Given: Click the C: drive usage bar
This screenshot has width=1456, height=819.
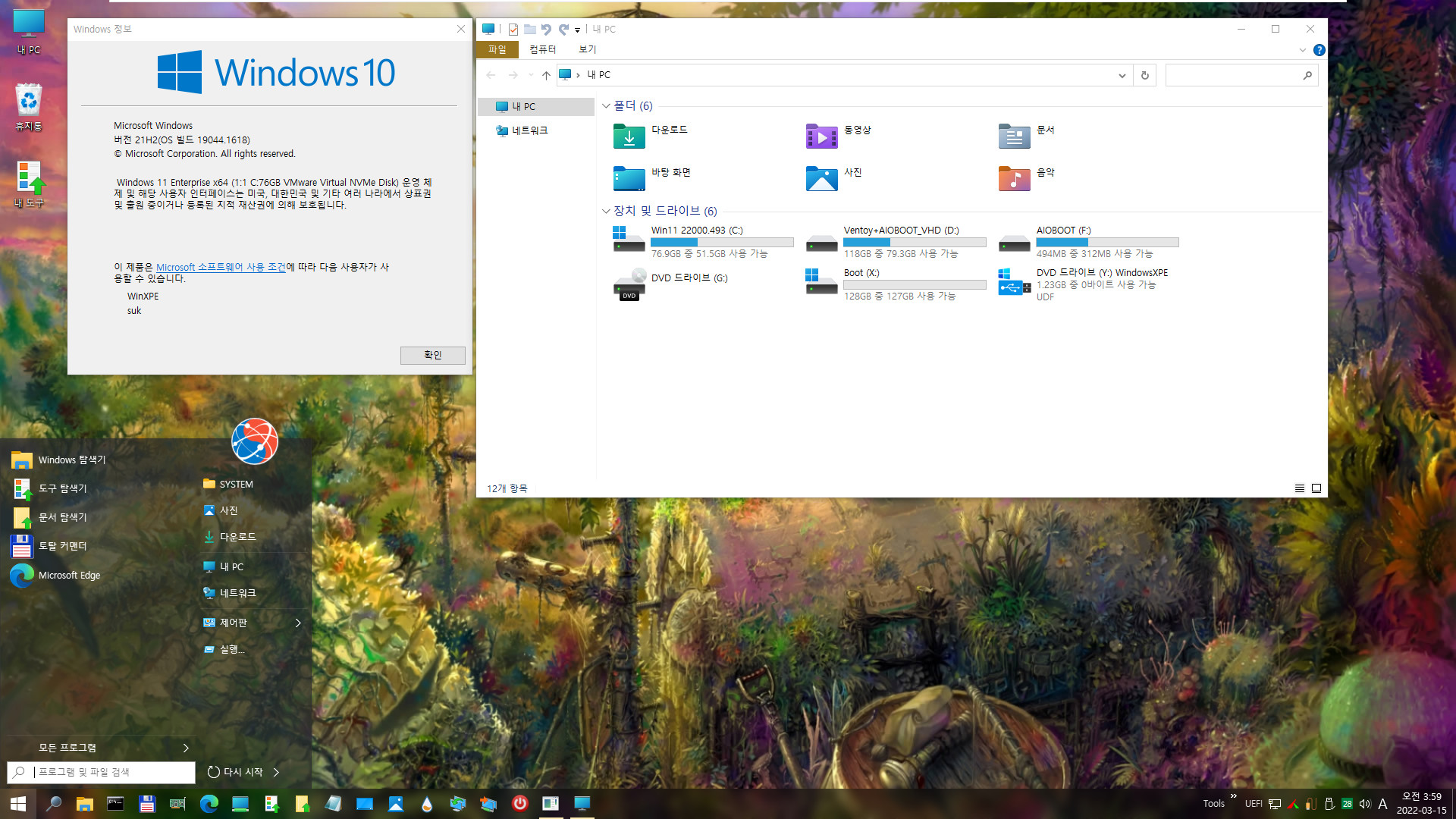Looking at the screenshot, I should (x=722, y=243).
